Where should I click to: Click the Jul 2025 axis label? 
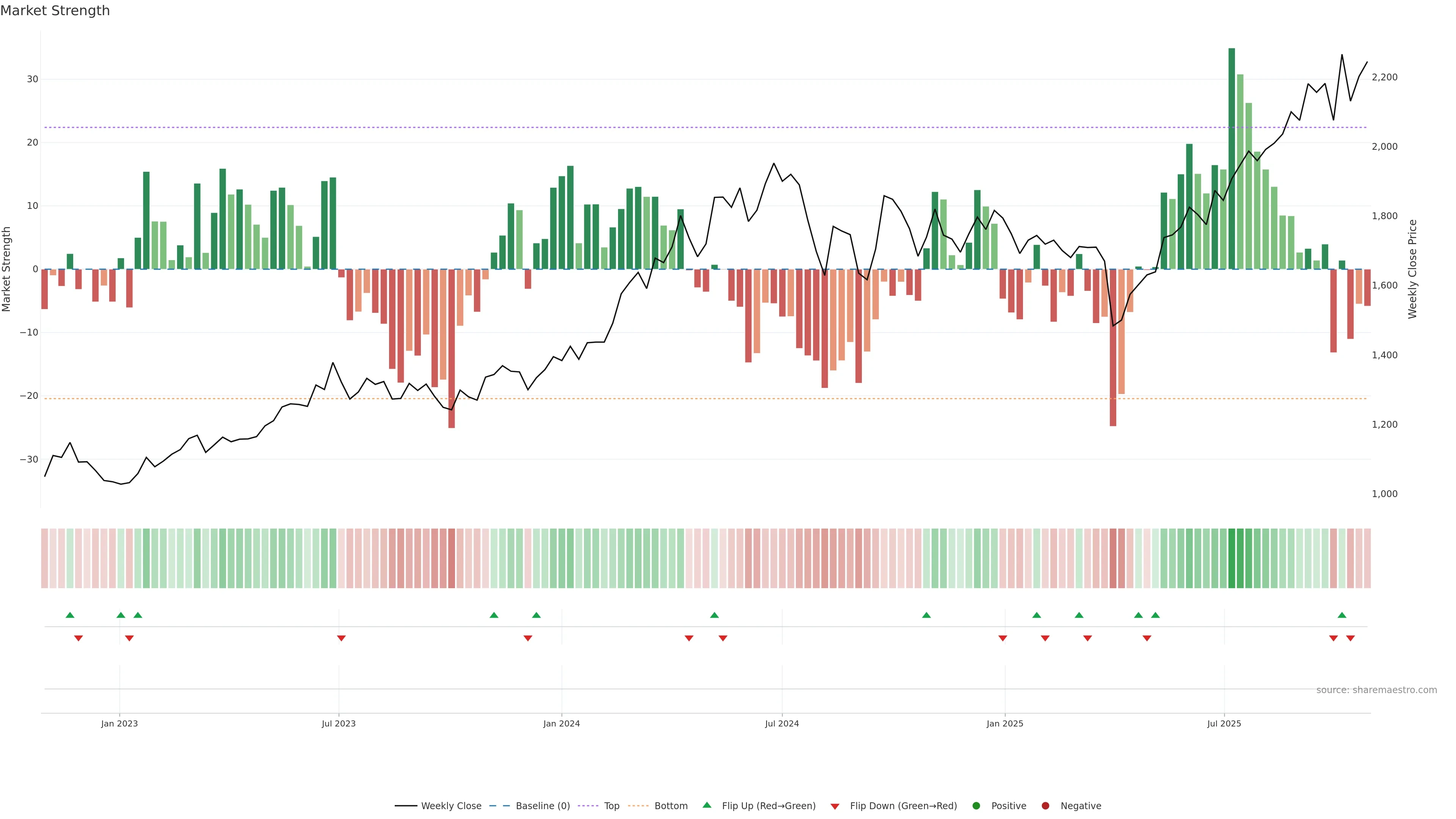[x=1224, y=723]
